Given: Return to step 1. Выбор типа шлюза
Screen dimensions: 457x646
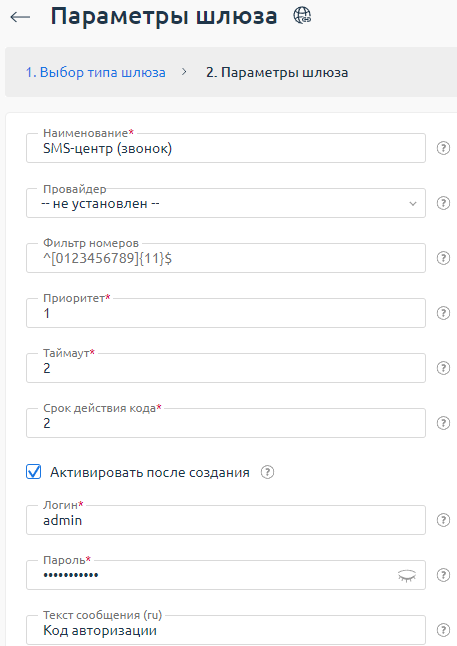Looking at the screenshot, I should click(96, 73).
